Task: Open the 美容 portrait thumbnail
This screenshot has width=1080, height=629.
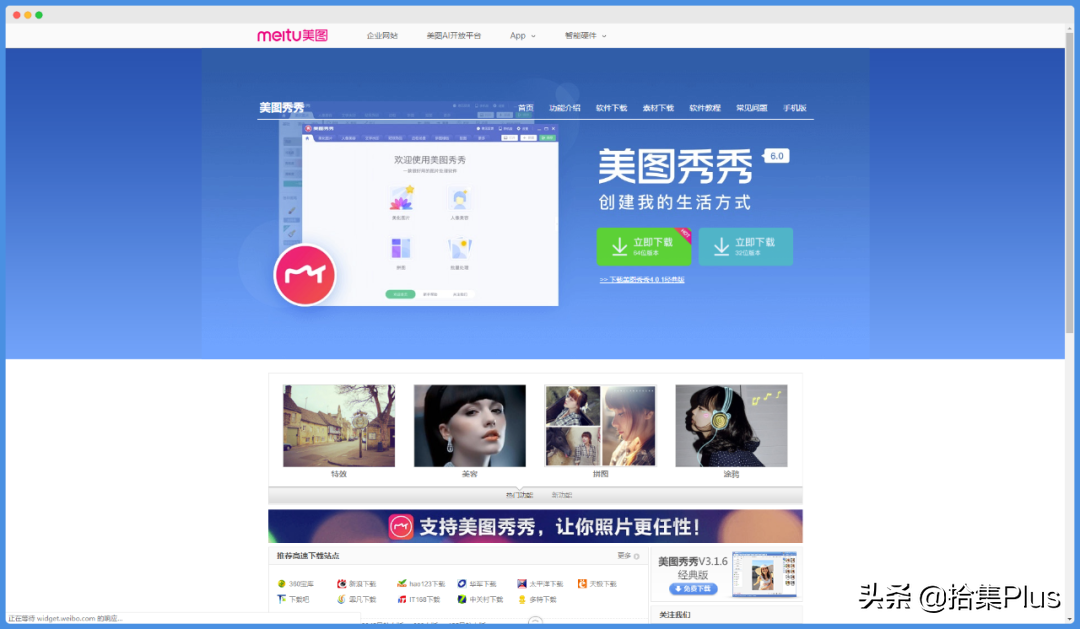Action: pos(470,426)
